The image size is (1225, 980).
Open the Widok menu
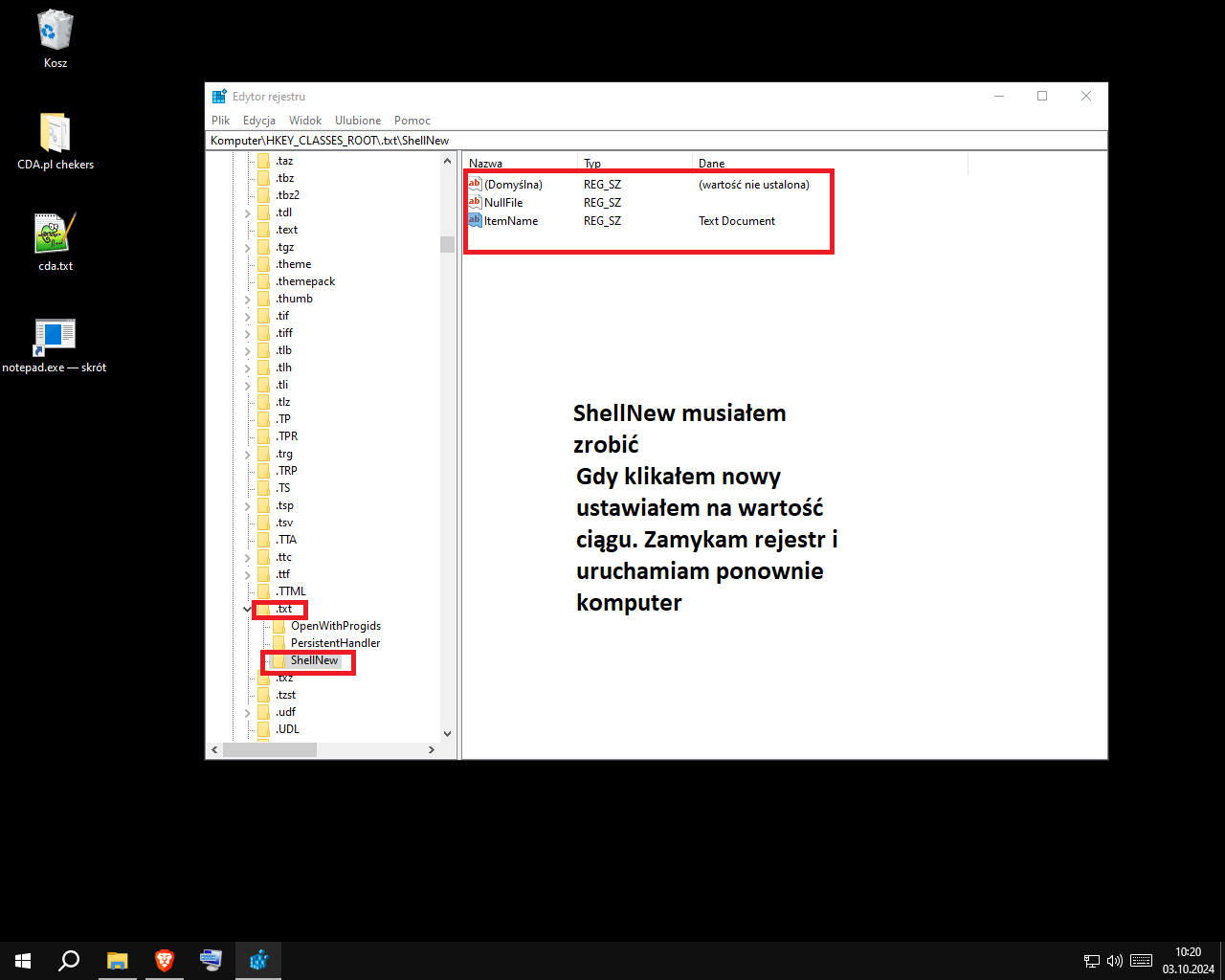[x=305, y=121]
